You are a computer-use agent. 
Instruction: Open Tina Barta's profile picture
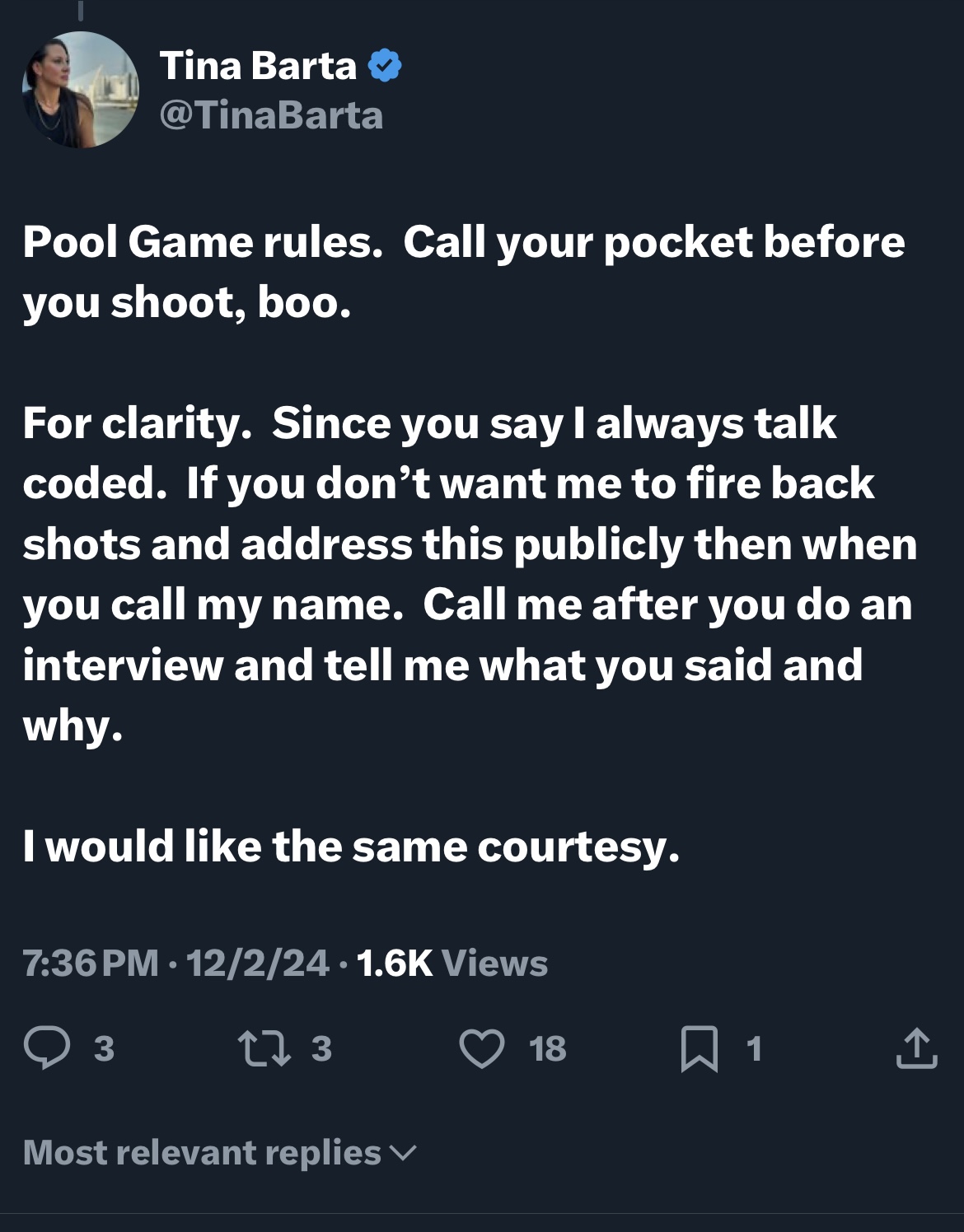80,90
